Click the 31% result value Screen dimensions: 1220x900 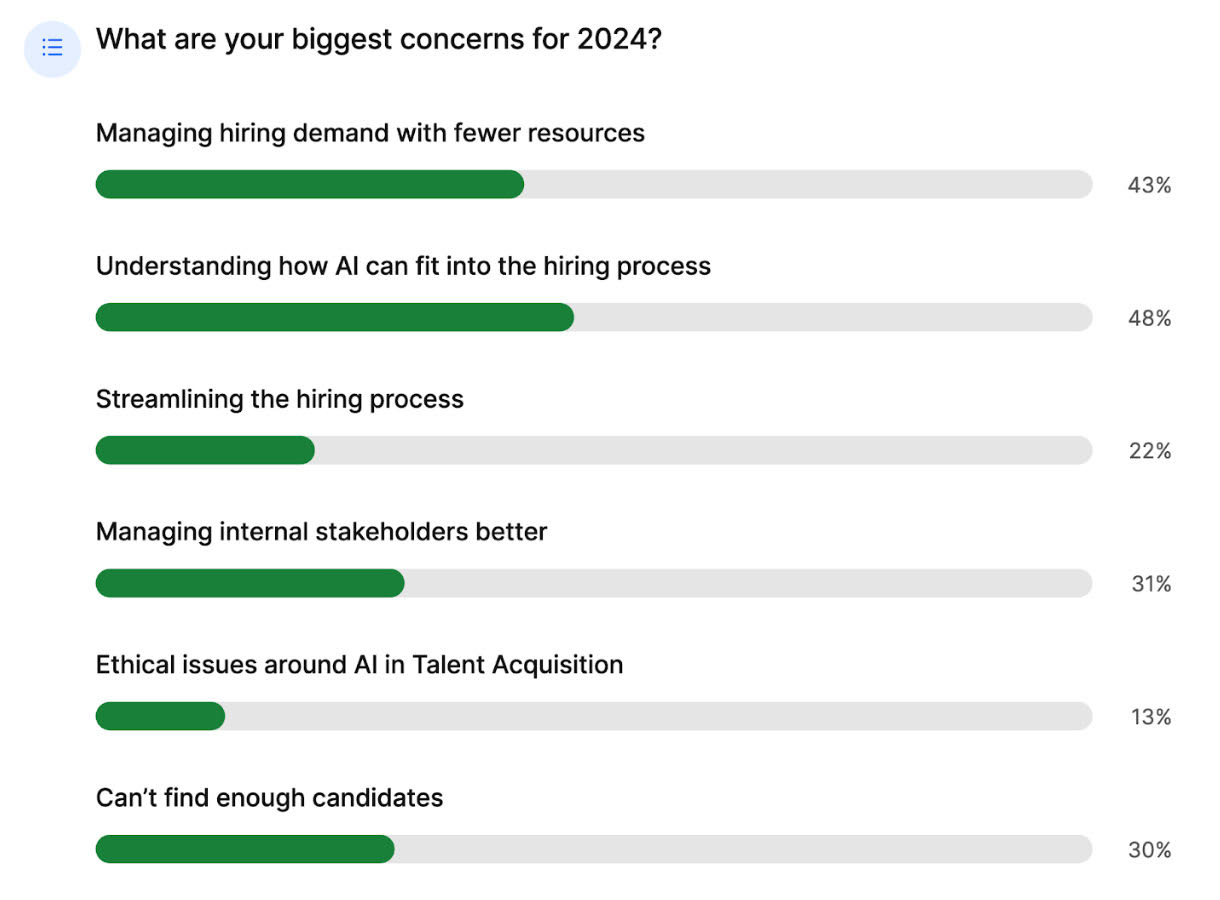click(1150, 584)
